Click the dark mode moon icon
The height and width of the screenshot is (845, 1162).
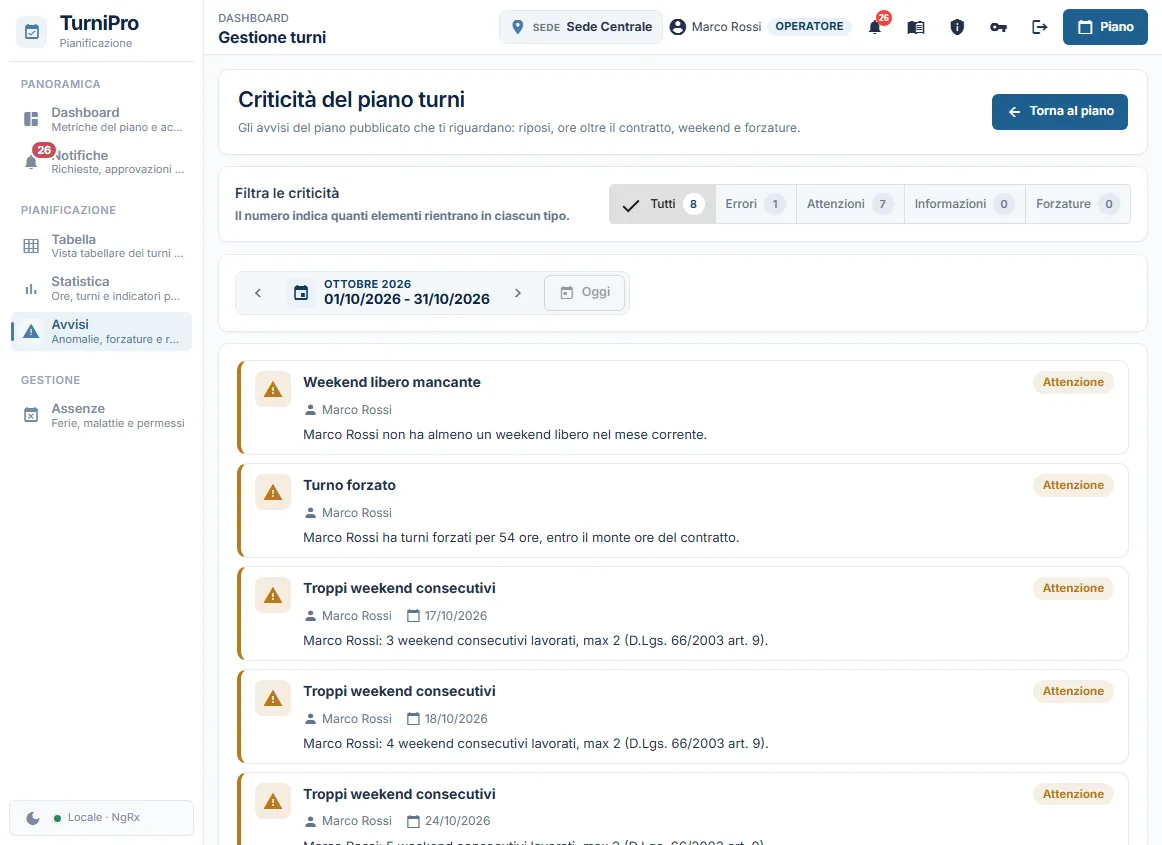(33, 818)
